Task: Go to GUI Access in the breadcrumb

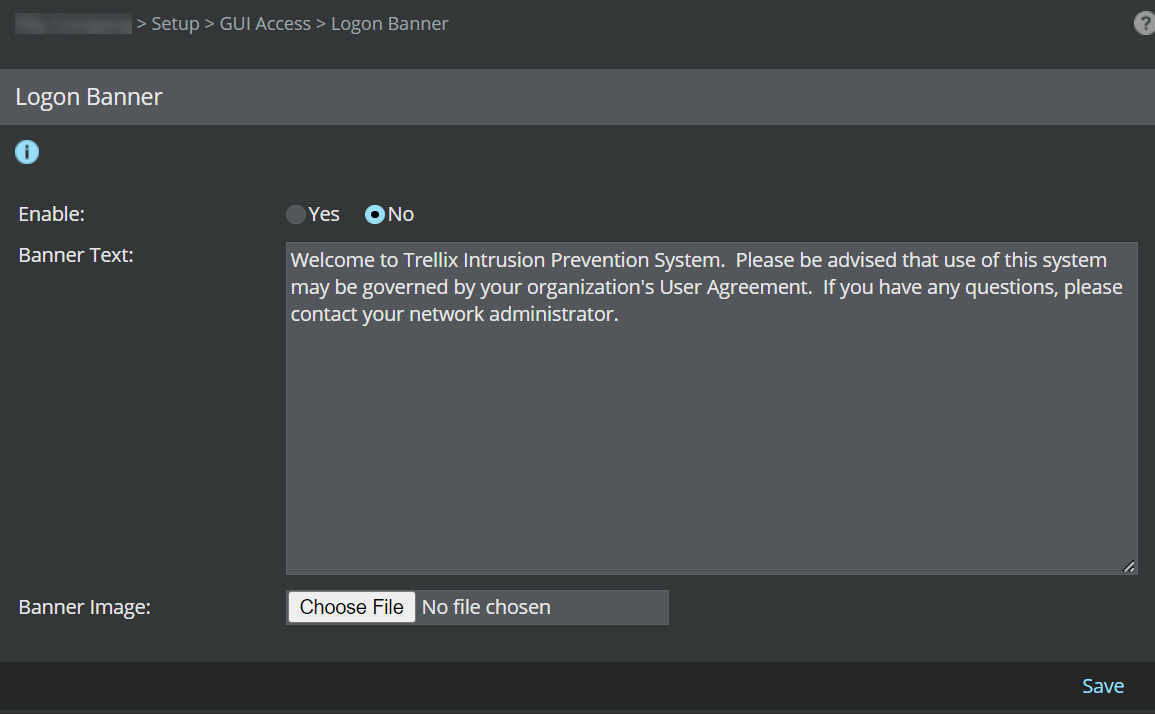Action: click(x=265, y=24)
